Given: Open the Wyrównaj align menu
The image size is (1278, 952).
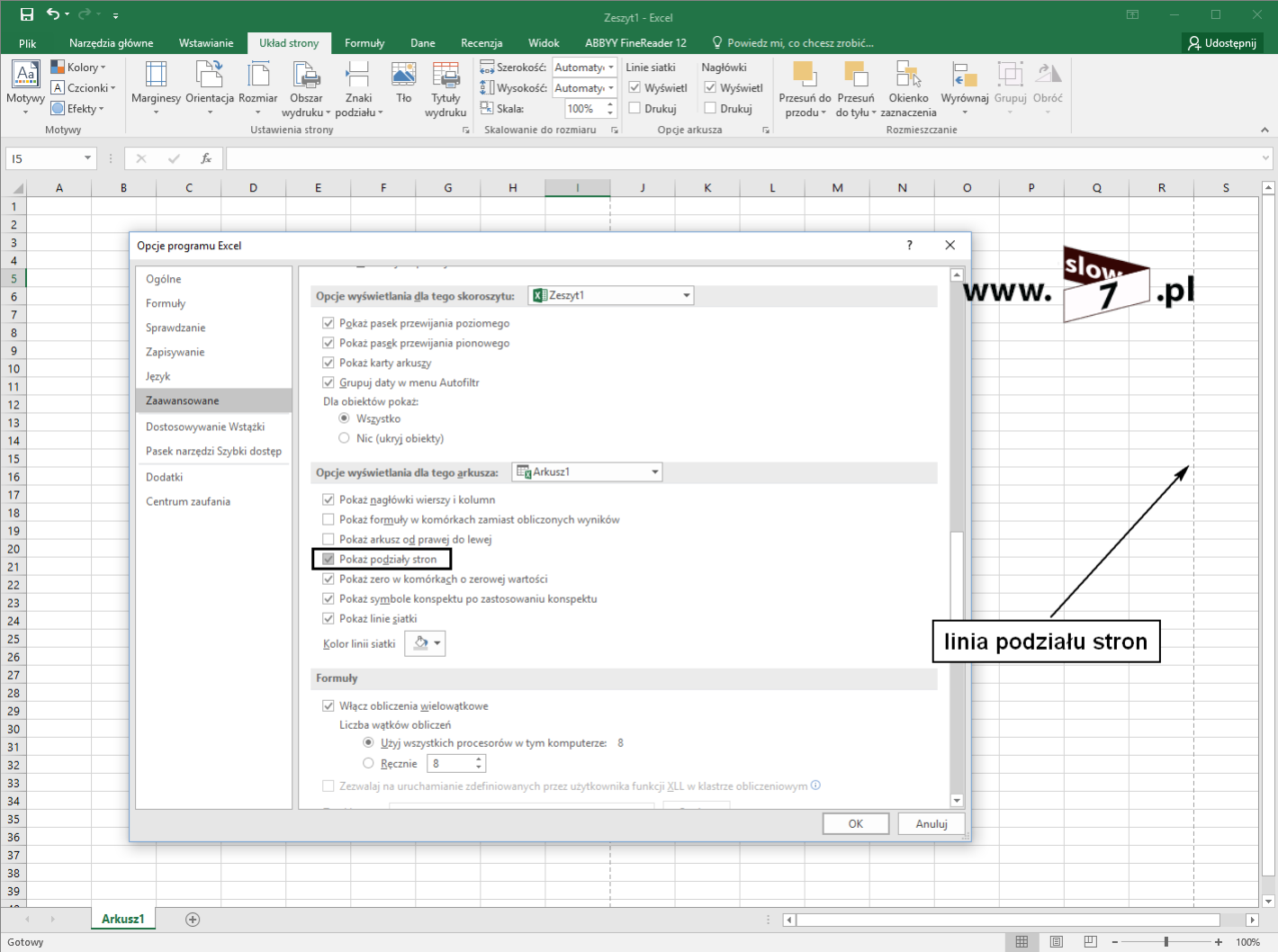Looking at the screenshot, I should tap(965, 88).
